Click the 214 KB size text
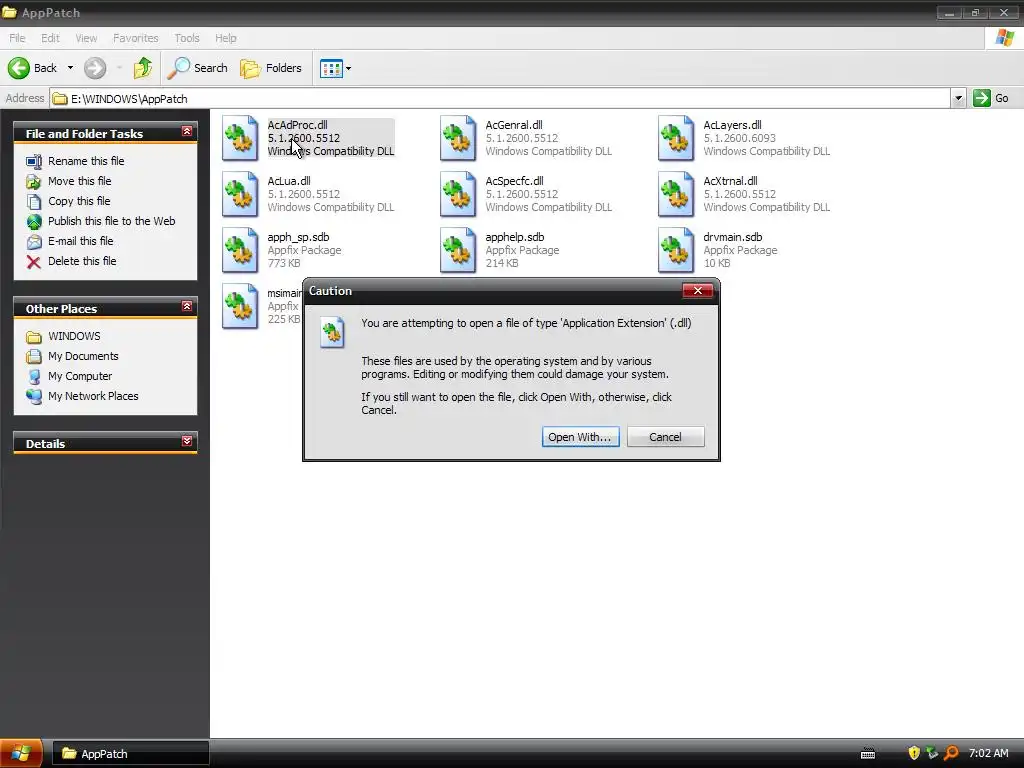Screen dimensions: 1024x768 click(x=502, y=263)
